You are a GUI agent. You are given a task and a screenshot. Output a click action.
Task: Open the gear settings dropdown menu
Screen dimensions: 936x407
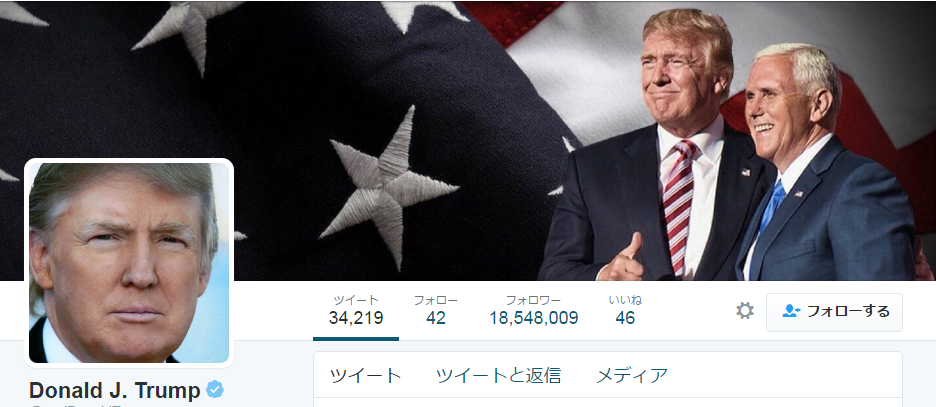[x=744, y=311]
